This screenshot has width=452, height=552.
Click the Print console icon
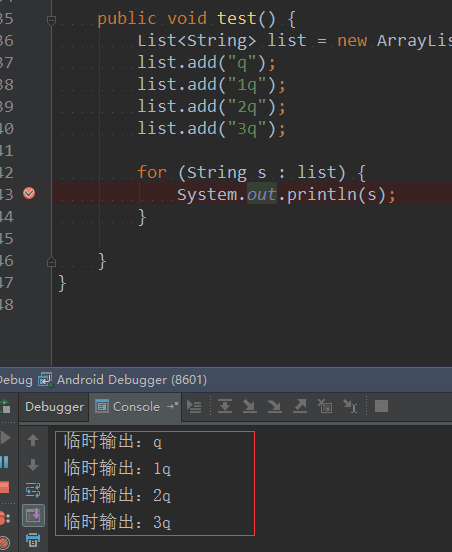33,539
